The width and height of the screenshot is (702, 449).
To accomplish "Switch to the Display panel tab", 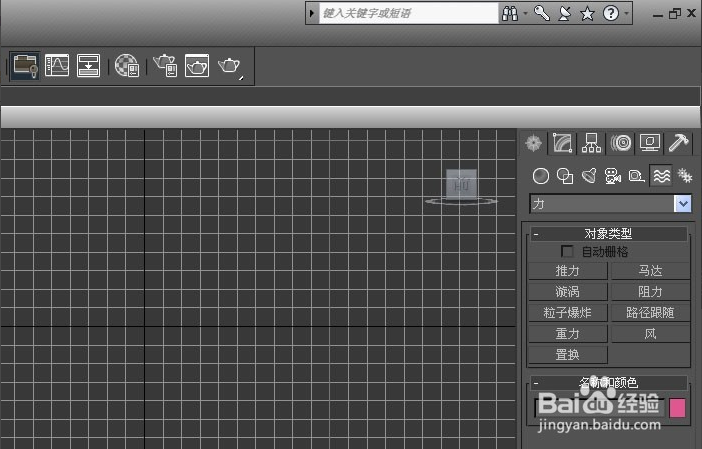I will point(650,143).
